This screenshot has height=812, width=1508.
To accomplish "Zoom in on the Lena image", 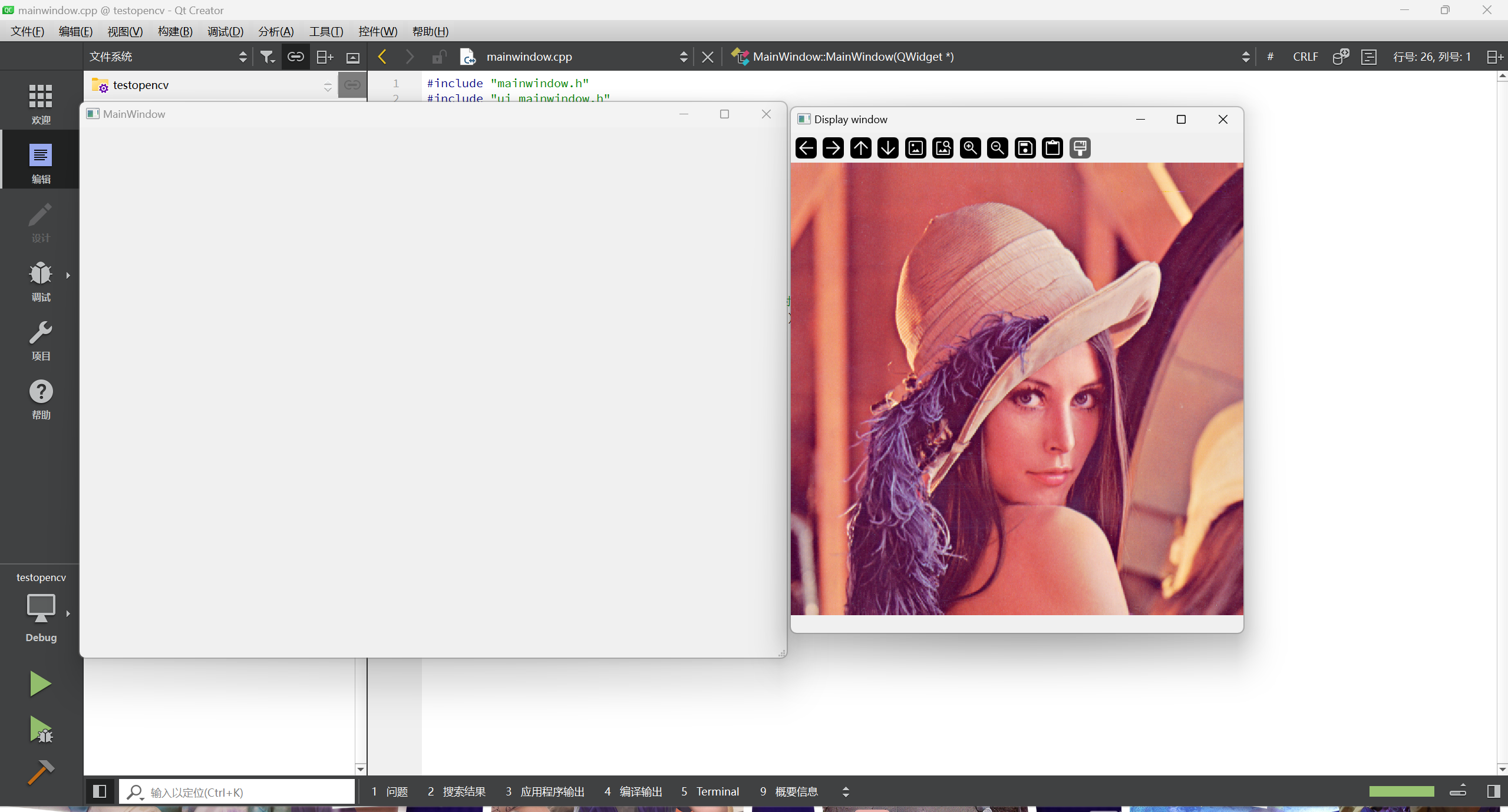I will click(x=969, y=148).
